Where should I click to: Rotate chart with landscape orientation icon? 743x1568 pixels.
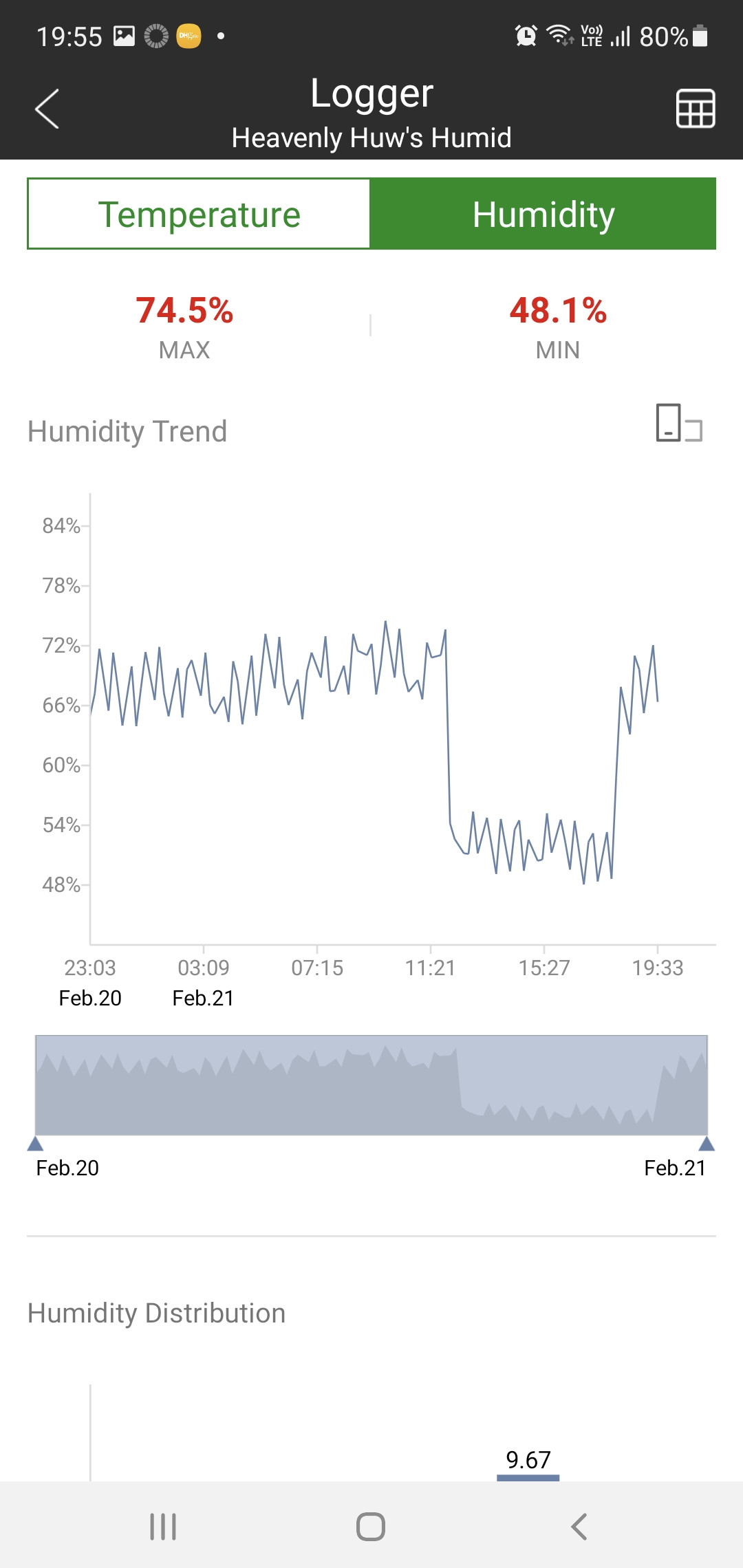pos(679,423)
